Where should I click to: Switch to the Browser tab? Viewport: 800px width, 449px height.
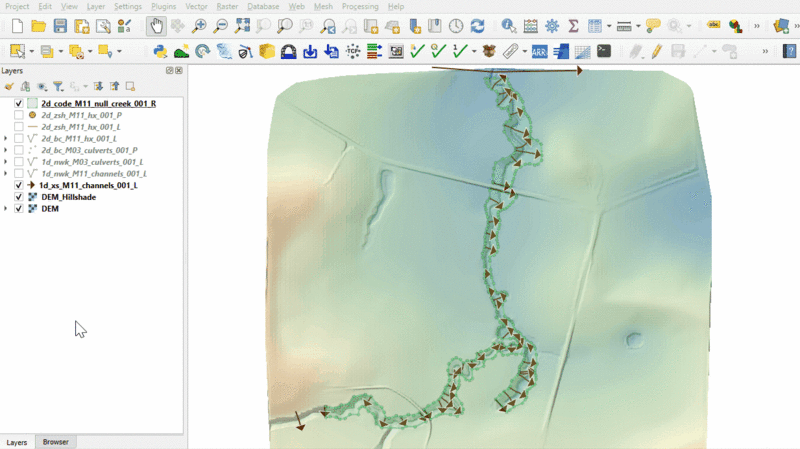click(x=56, y=442)
